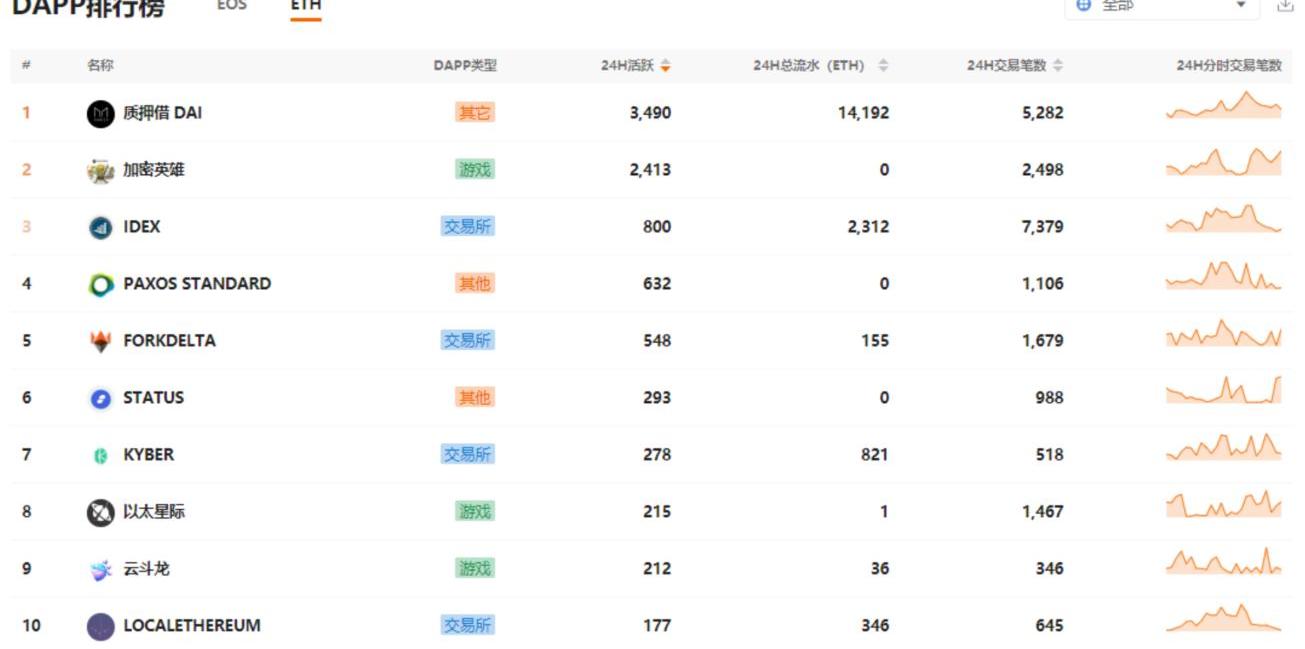Click the 以太星际 name text
The image size is (1305, 649).
[154, 512]
